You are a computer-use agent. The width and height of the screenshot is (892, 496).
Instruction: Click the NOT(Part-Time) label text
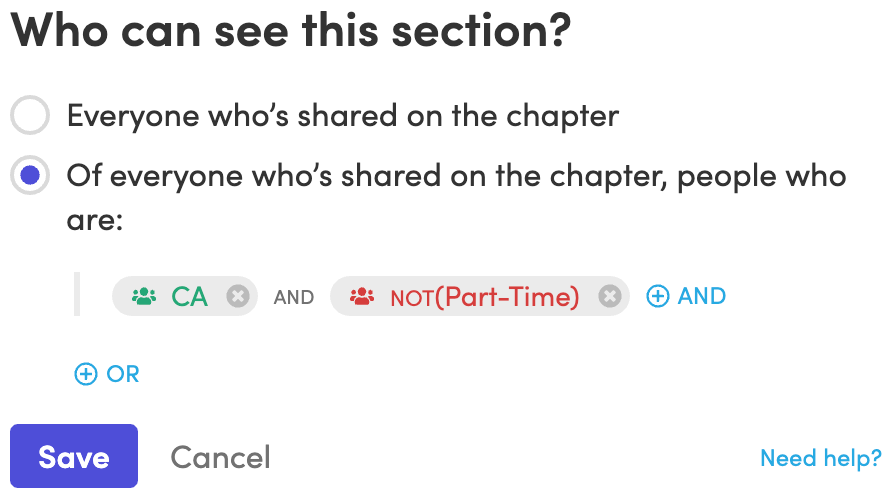[485, 297]
